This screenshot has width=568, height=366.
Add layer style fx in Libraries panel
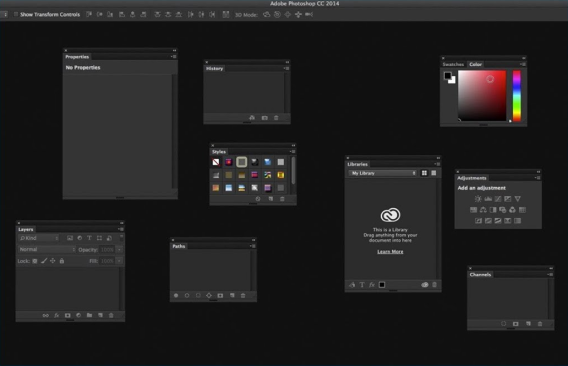372,285
